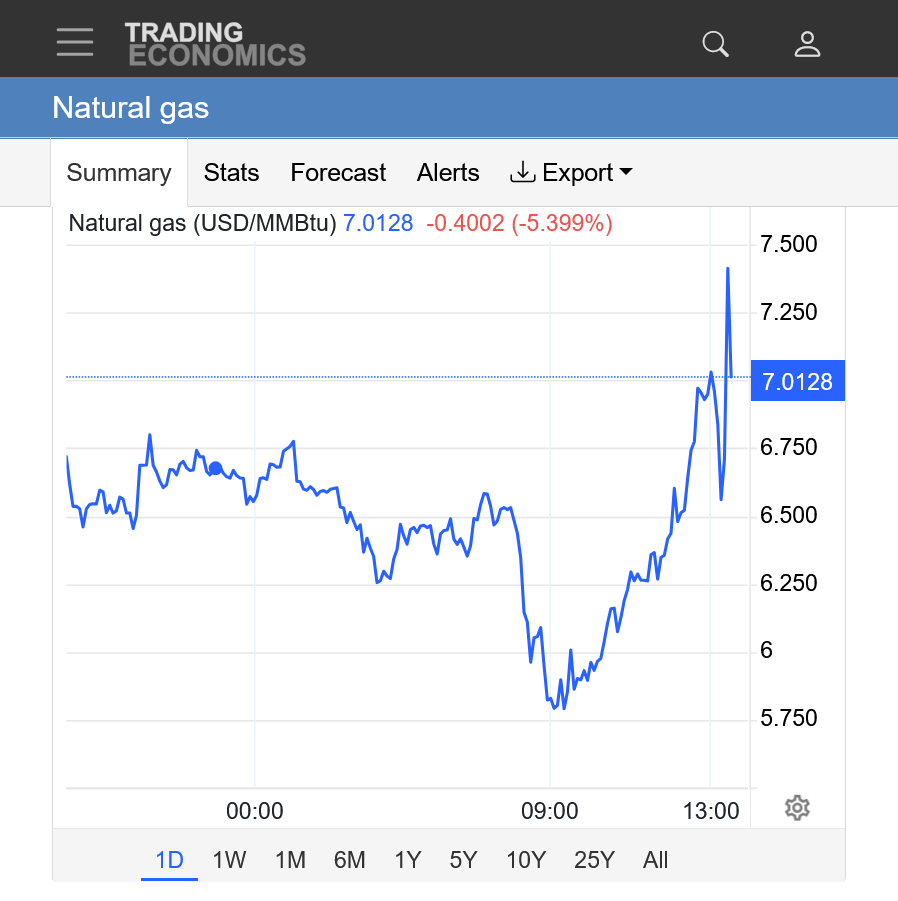The width and height of the screenshot is (898, 901).
Task: Open the user account icon
Action: [x=807, y=43]
